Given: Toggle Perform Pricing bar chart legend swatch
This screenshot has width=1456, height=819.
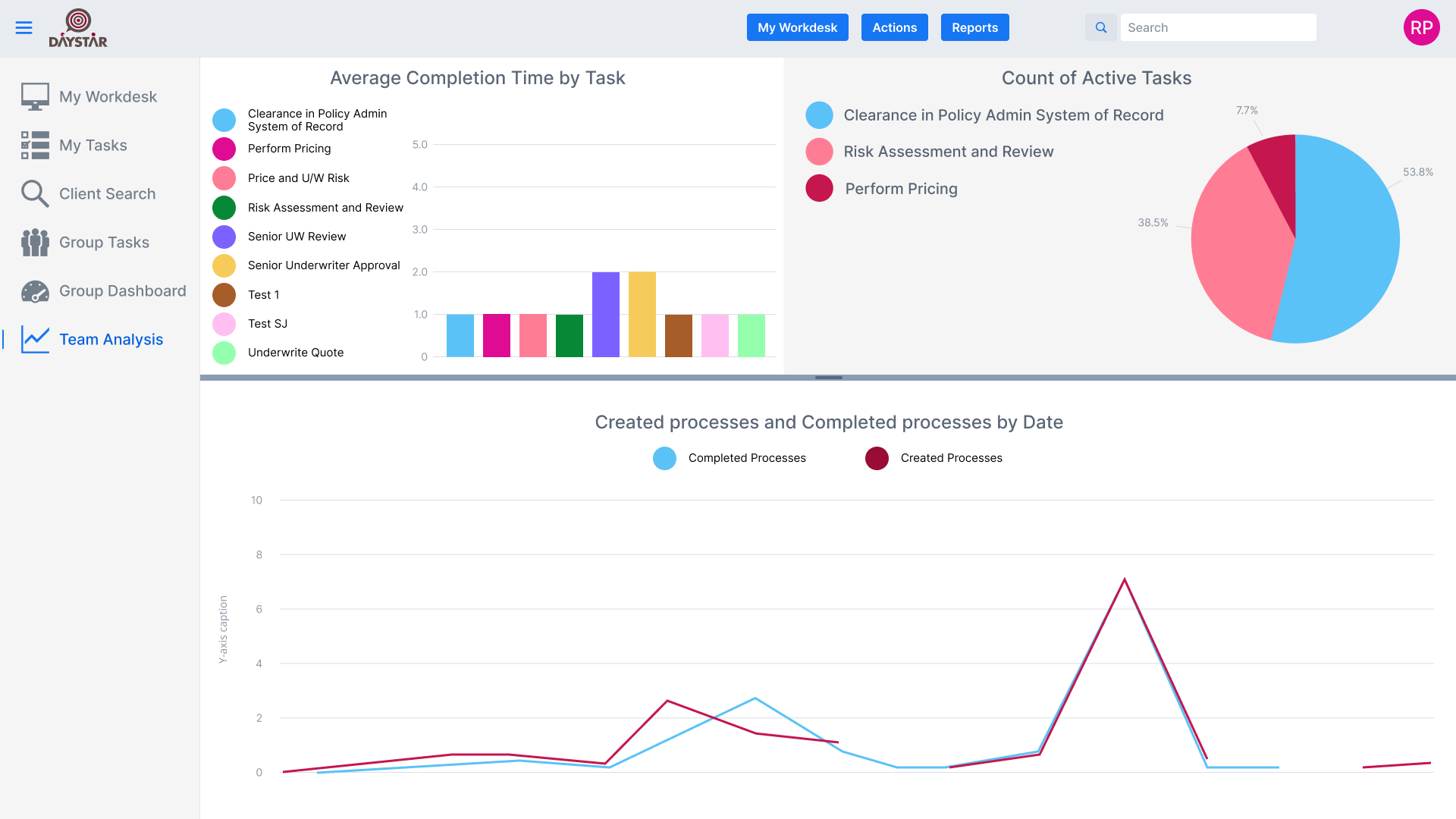Looking at the screenshot, I should tap(224, 149).
